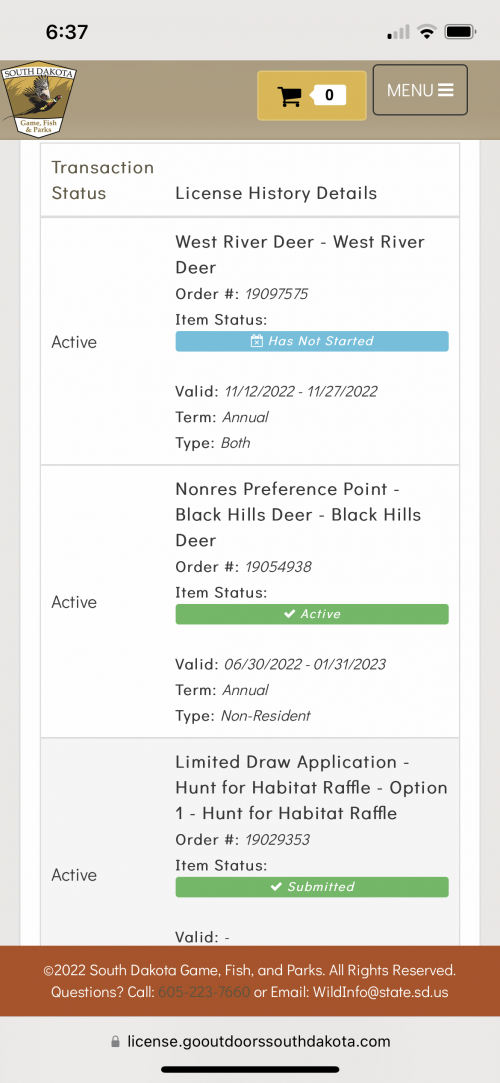Select the Has Not Started status bar

click(x=312, y=341)
